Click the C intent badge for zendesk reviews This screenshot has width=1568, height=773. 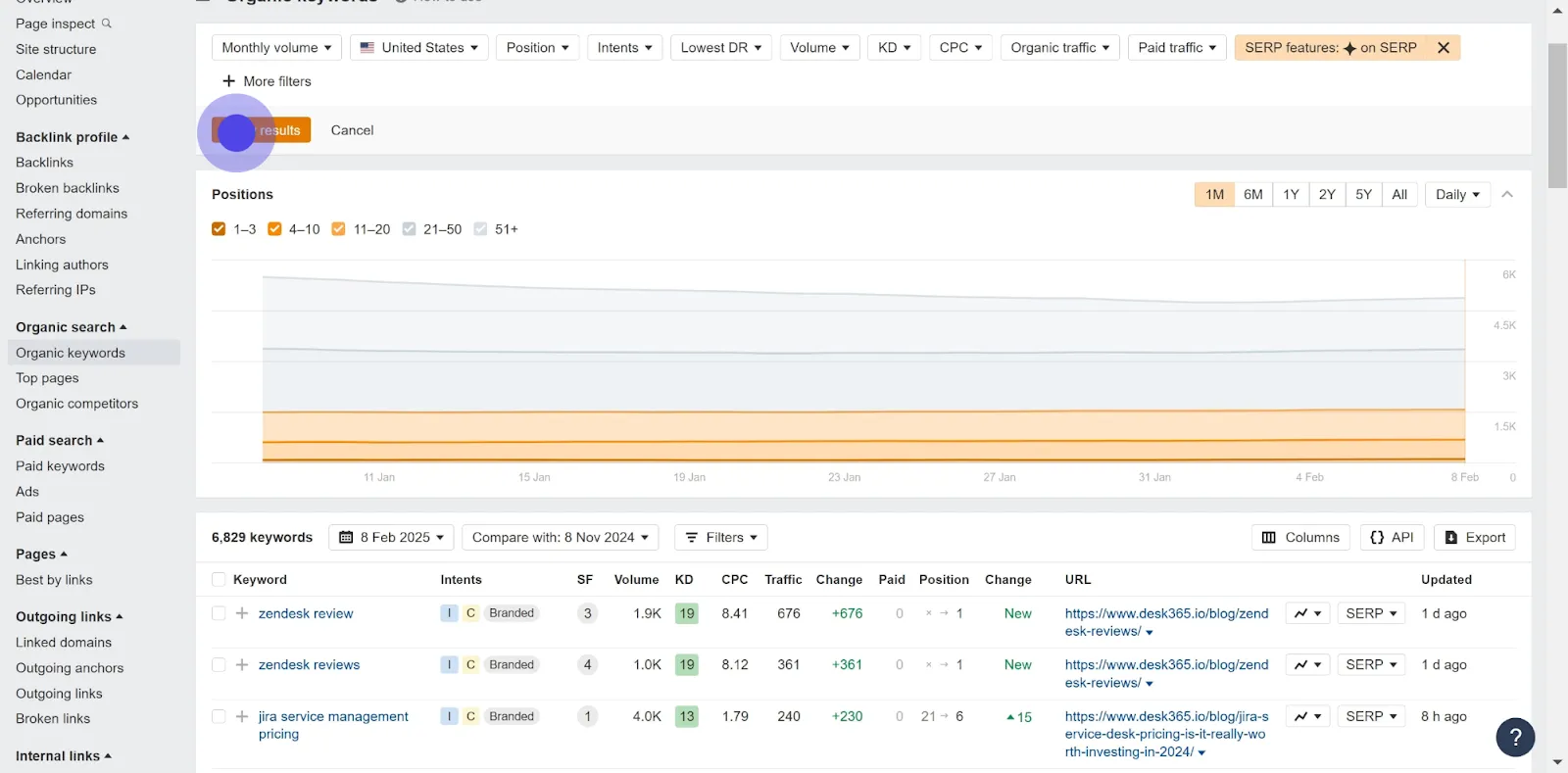coord(470,664)
